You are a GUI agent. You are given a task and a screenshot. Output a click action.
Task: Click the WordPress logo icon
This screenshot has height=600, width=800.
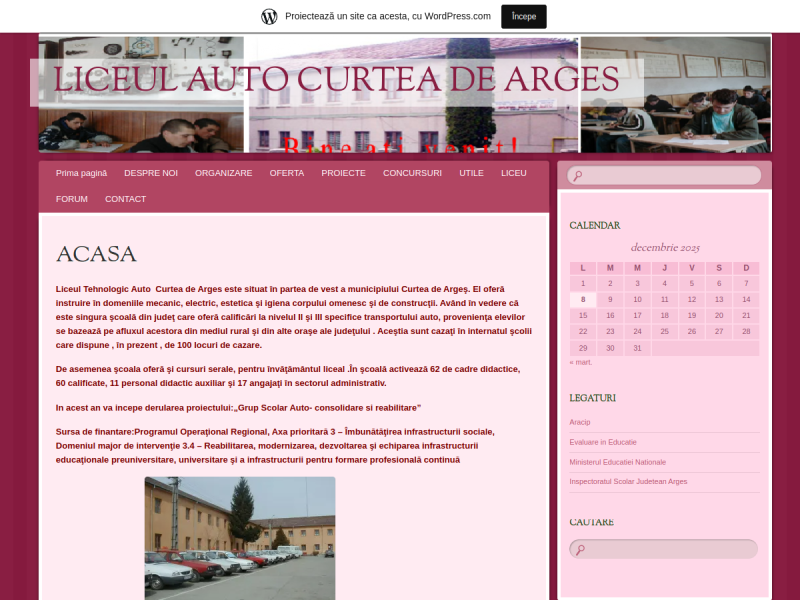(267, 15)
